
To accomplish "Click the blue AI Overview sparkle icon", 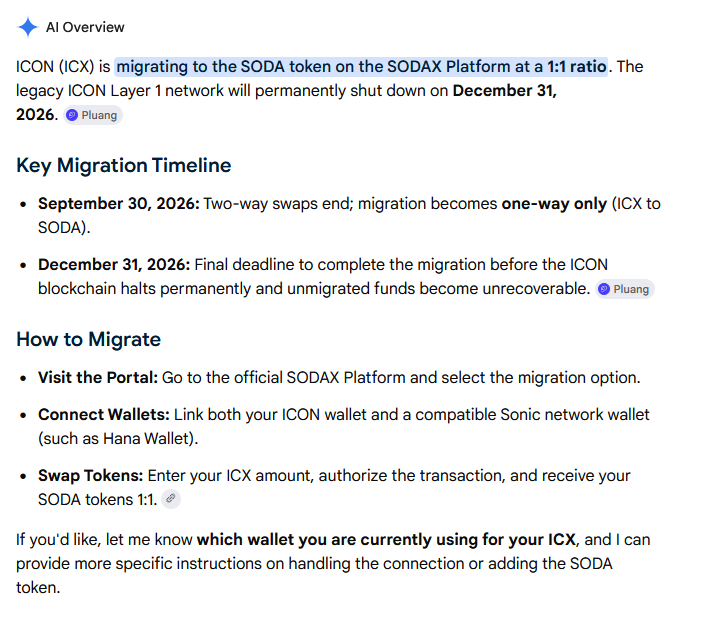I will click(28, 27).
